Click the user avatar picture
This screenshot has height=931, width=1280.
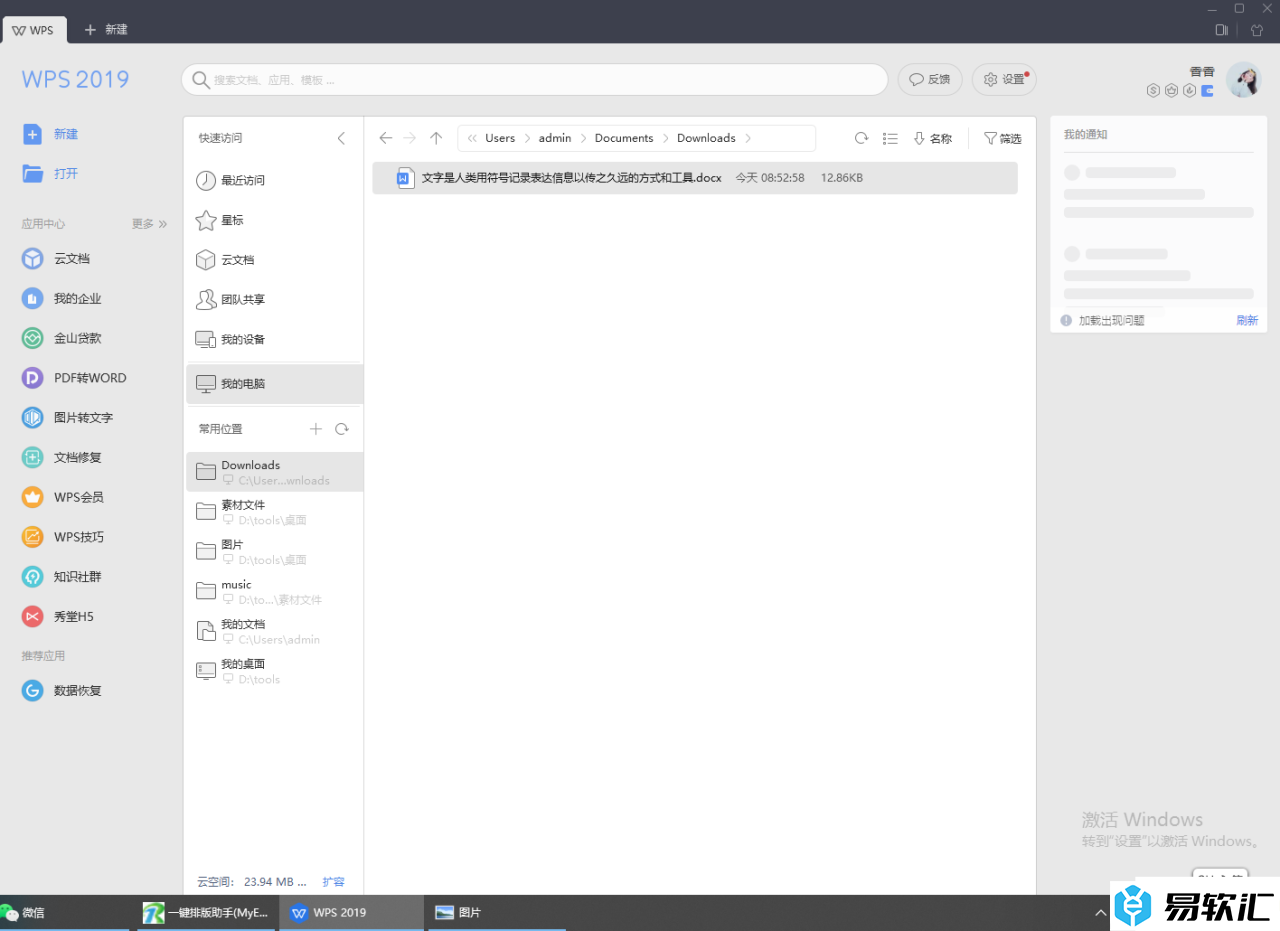(1244, 79)
